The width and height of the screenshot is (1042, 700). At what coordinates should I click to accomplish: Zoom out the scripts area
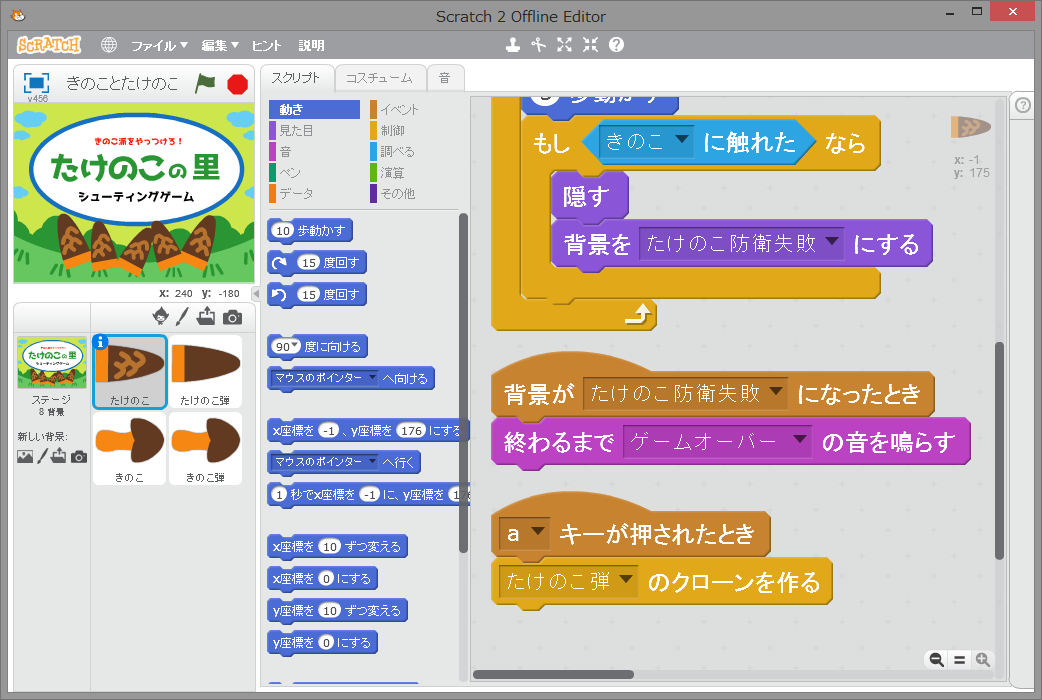pyautogui.click(x=936, y=659)
